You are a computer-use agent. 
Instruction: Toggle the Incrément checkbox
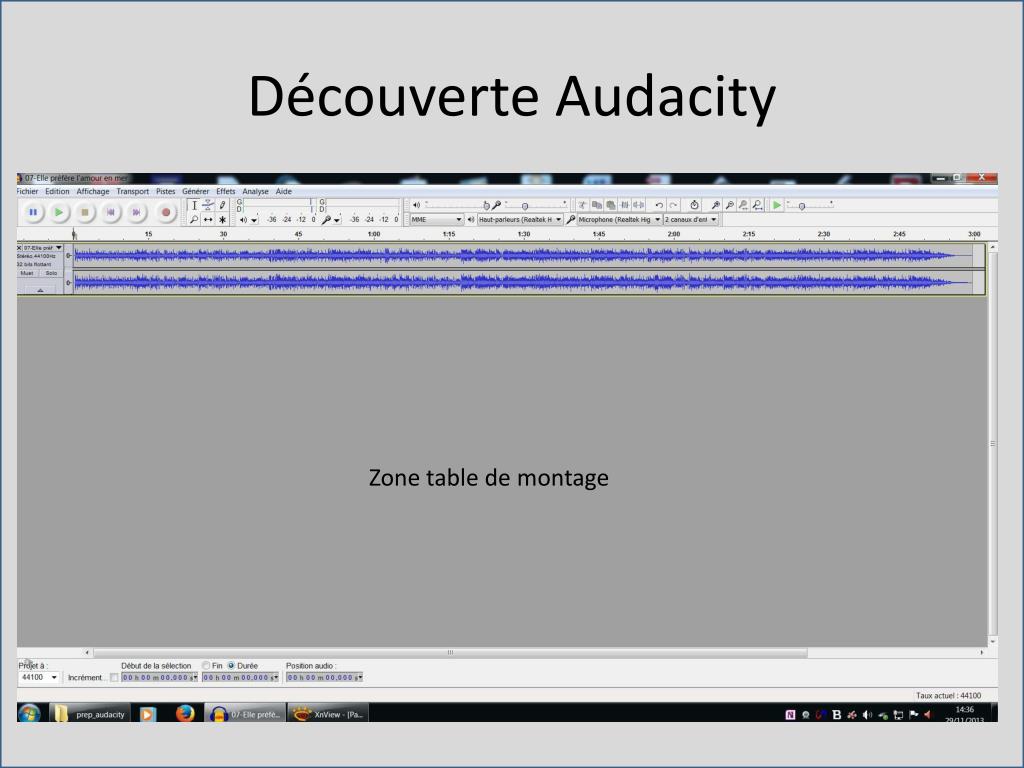click(x=114, y=678)
